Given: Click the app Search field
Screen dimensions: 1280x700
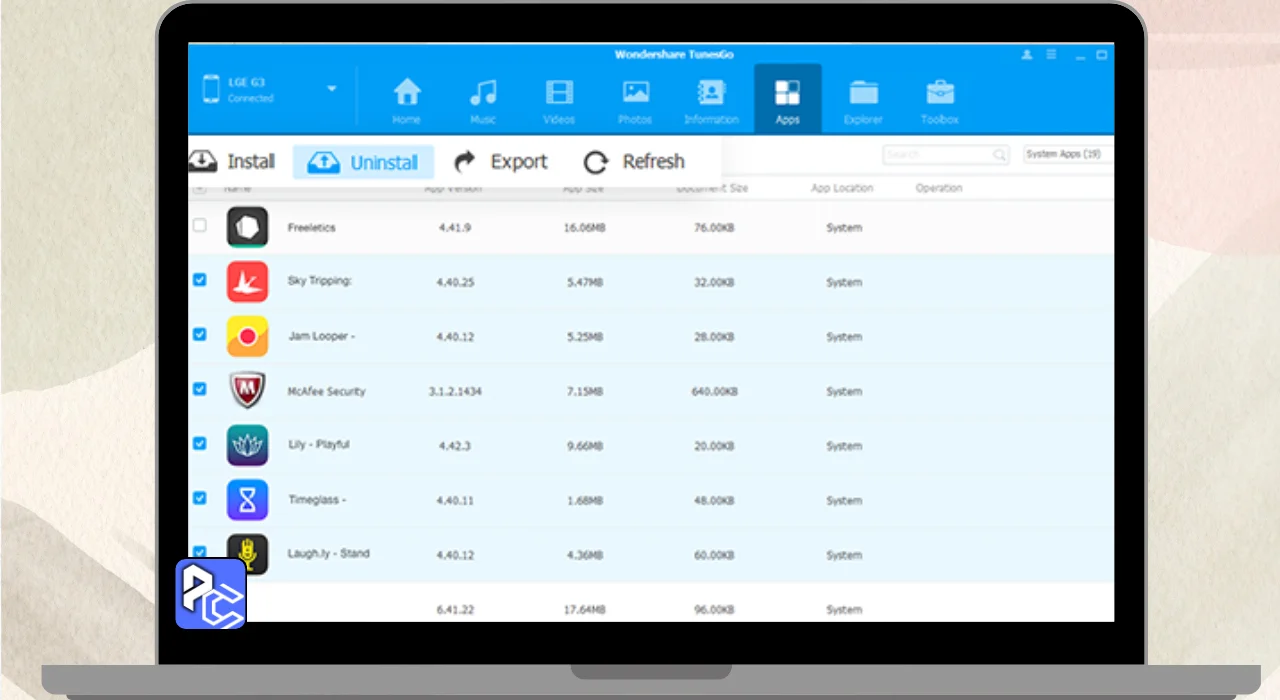Looking at the screenshot, I should pos(938,155).
